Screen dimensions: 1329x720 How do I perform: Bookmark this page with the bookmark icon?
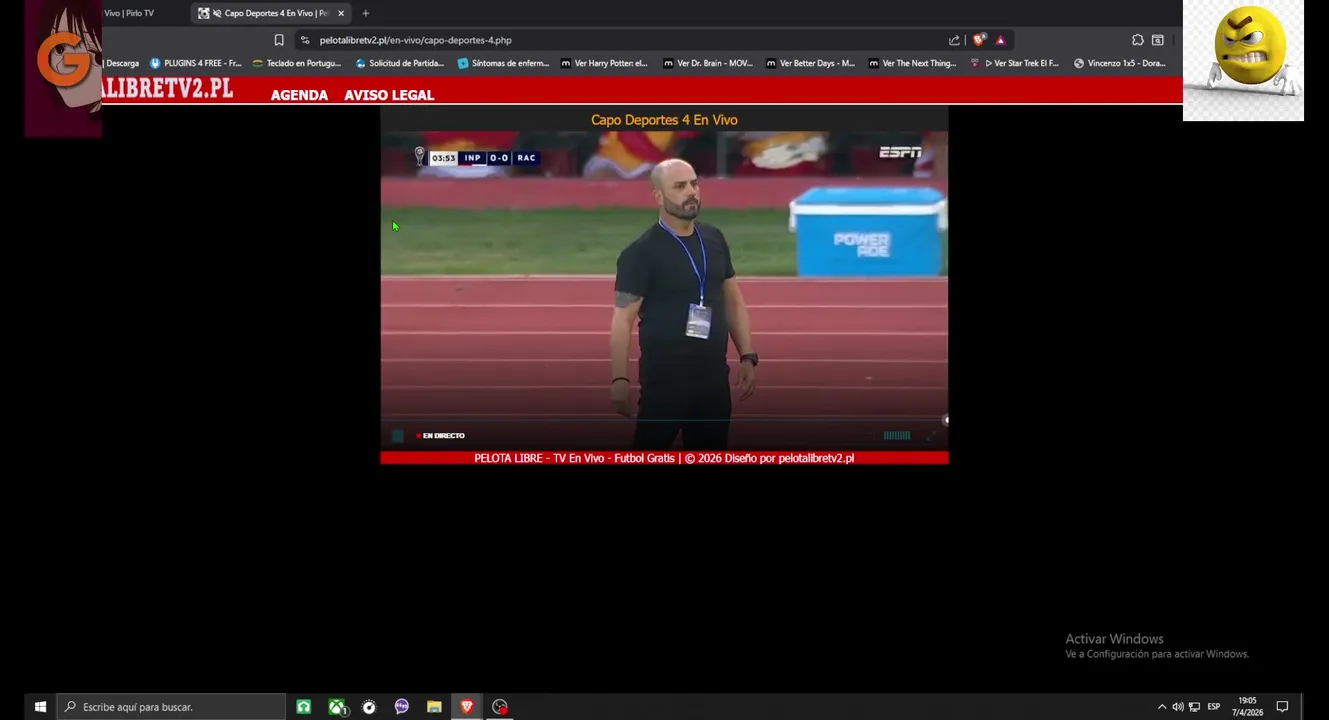[x=279, y=40]
